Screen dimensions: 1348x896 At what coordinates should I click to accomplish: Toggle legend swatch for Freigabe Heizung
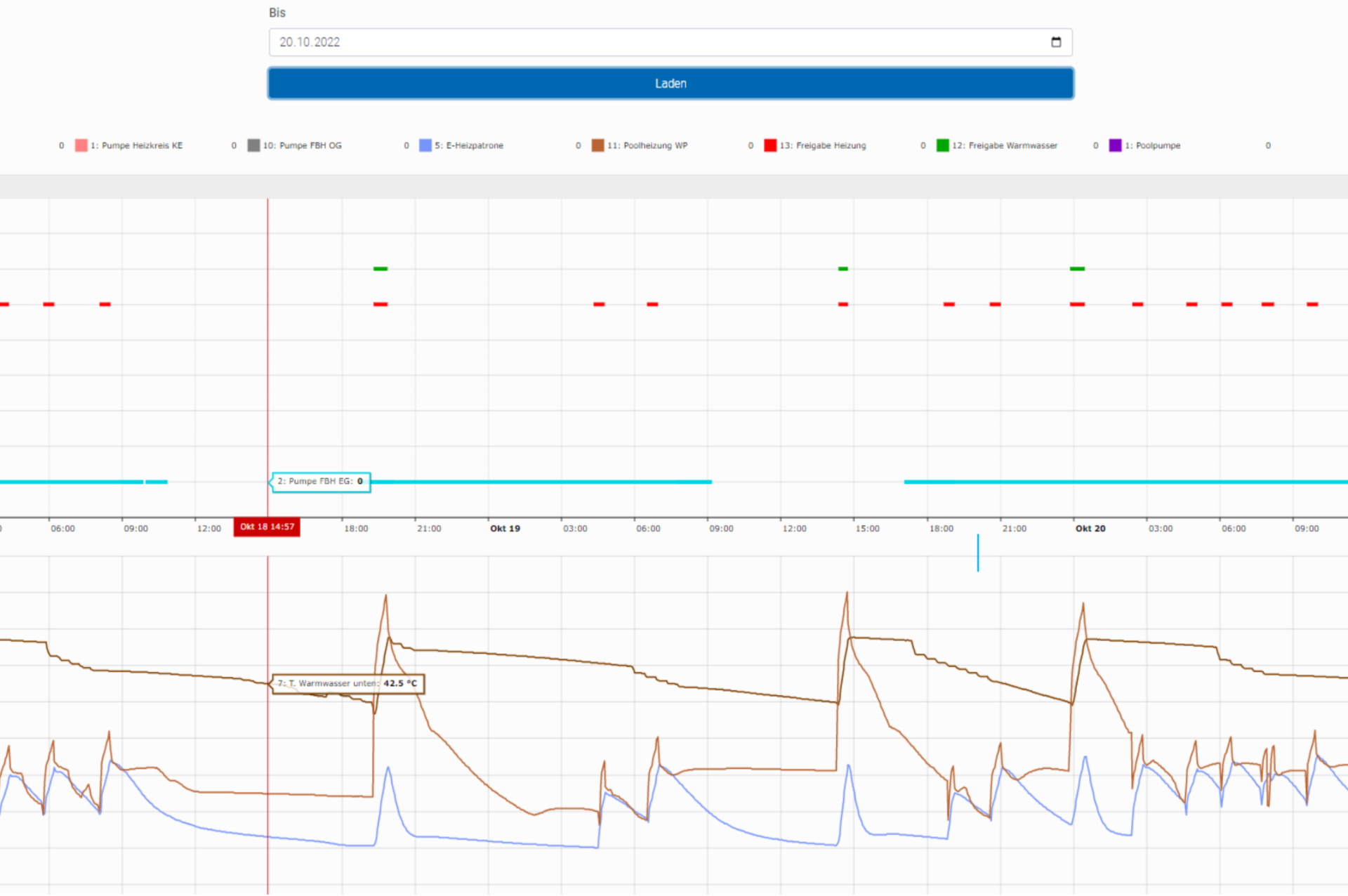coord(770,145)
